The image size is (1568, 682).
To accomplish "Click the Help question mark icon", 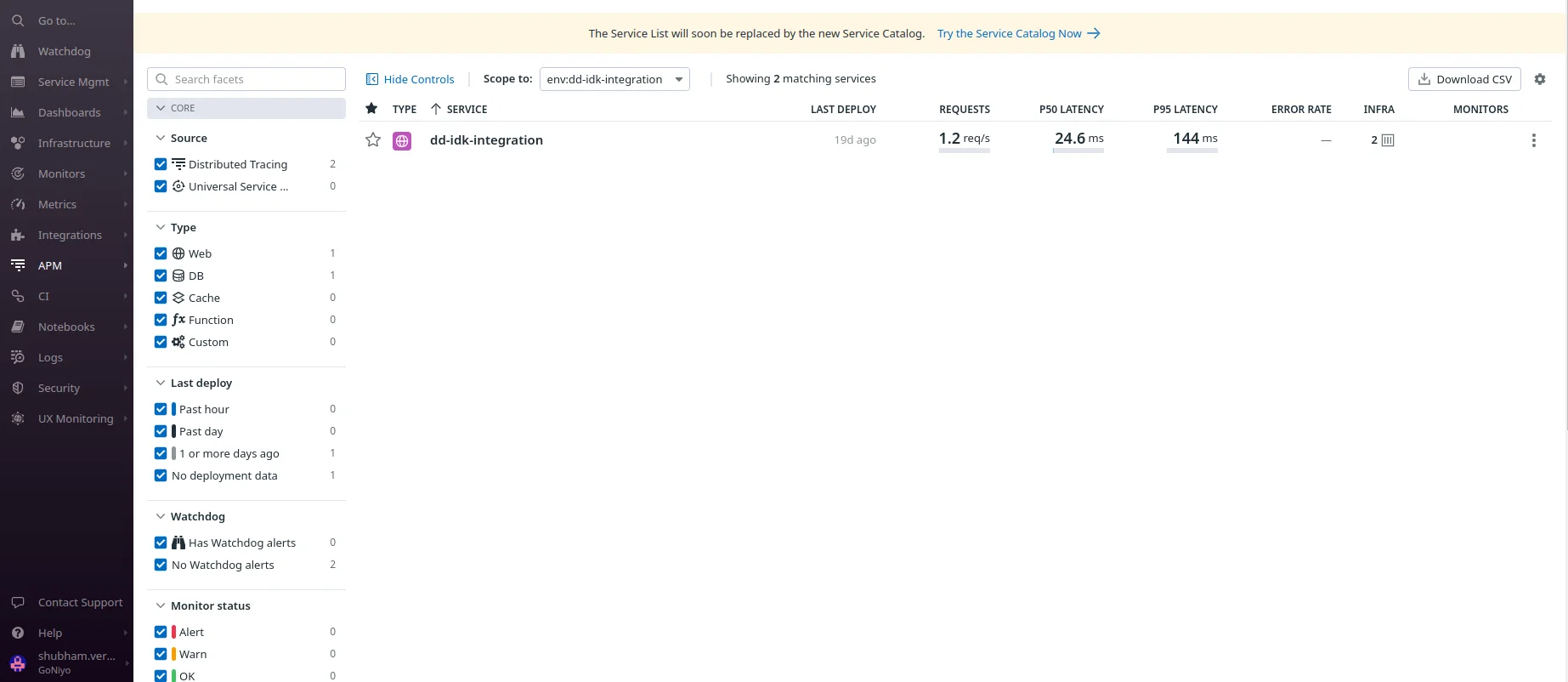I will (18, 633).
